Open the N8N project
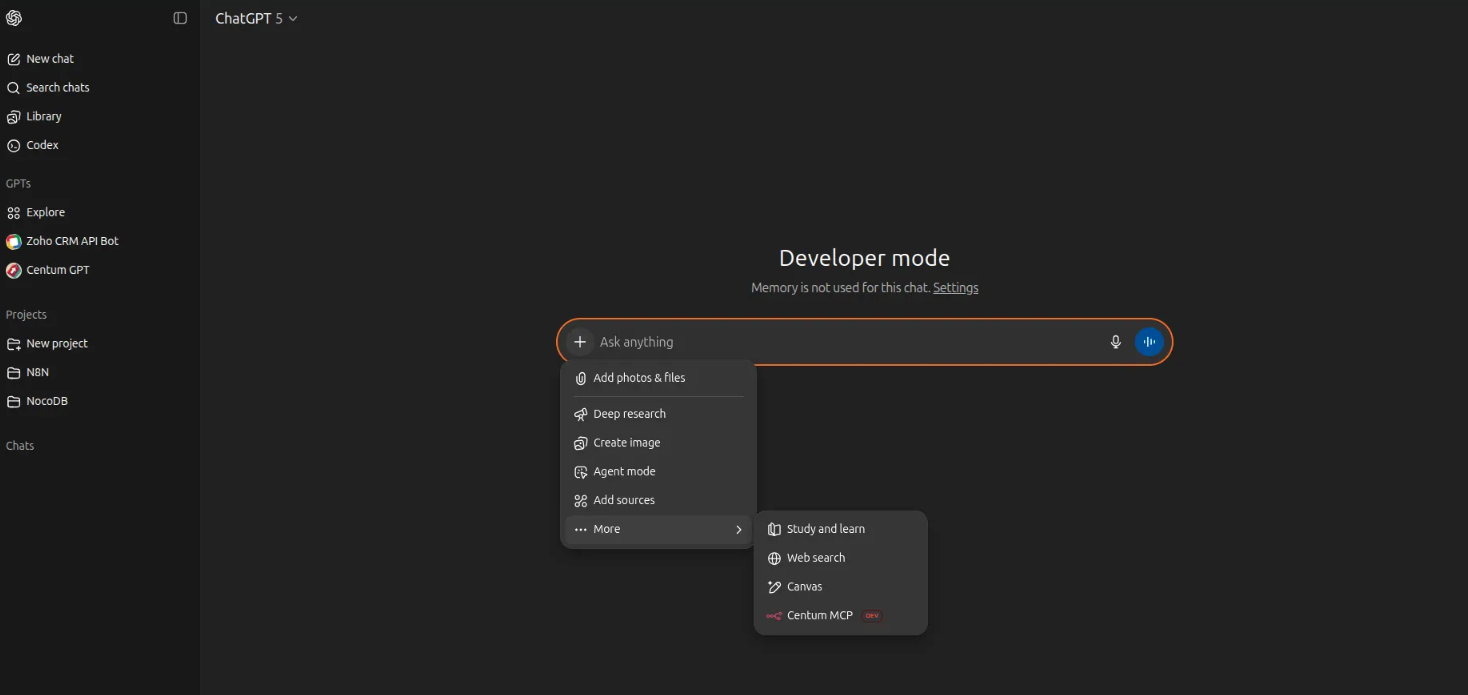 [38, 372]
